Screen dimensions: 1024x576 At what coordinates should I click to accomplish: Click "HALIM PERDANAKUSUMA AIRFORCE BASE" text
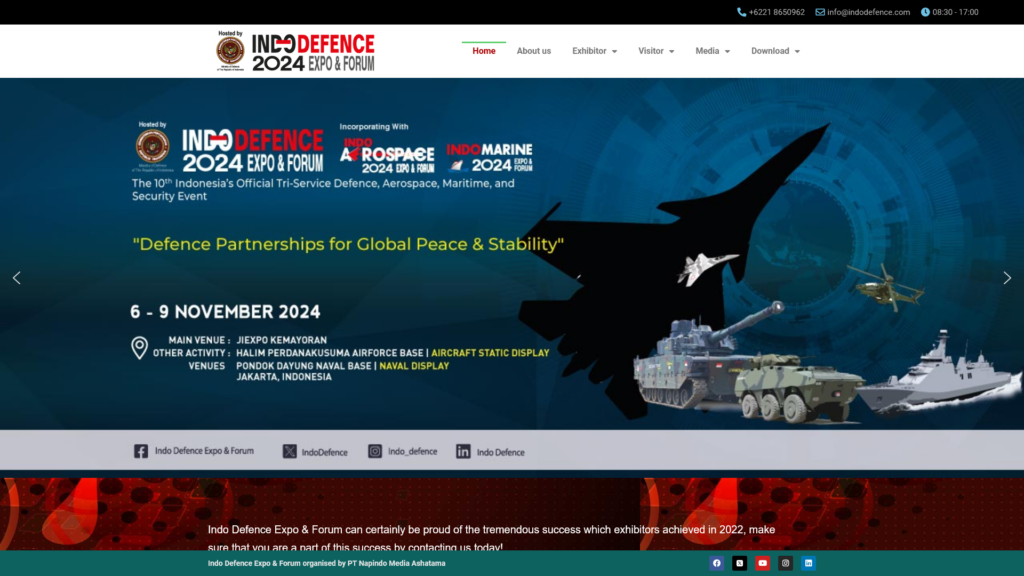pos(330,353)
